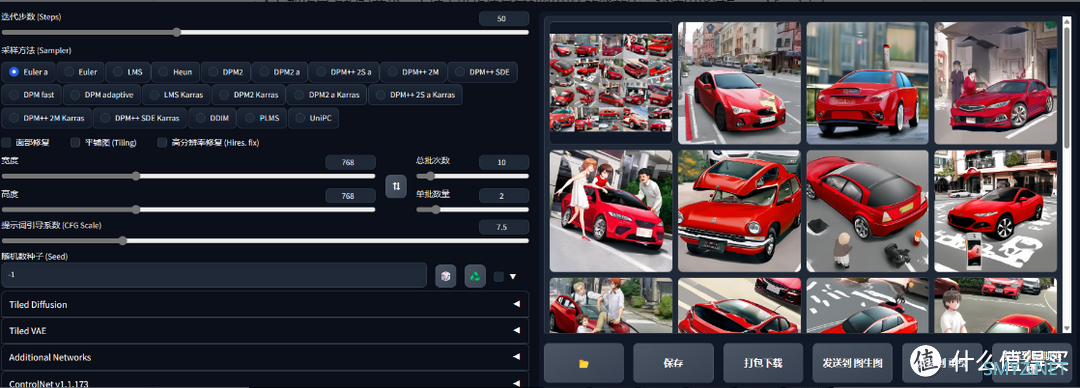Select DPM++ 2S a sampler

click(x=344, y=72)
